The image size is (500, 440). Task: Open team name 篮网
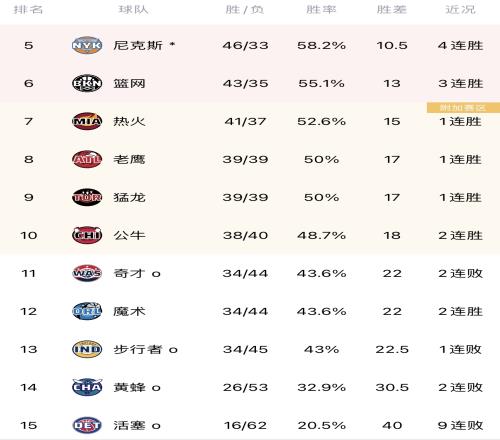(129, 83)
